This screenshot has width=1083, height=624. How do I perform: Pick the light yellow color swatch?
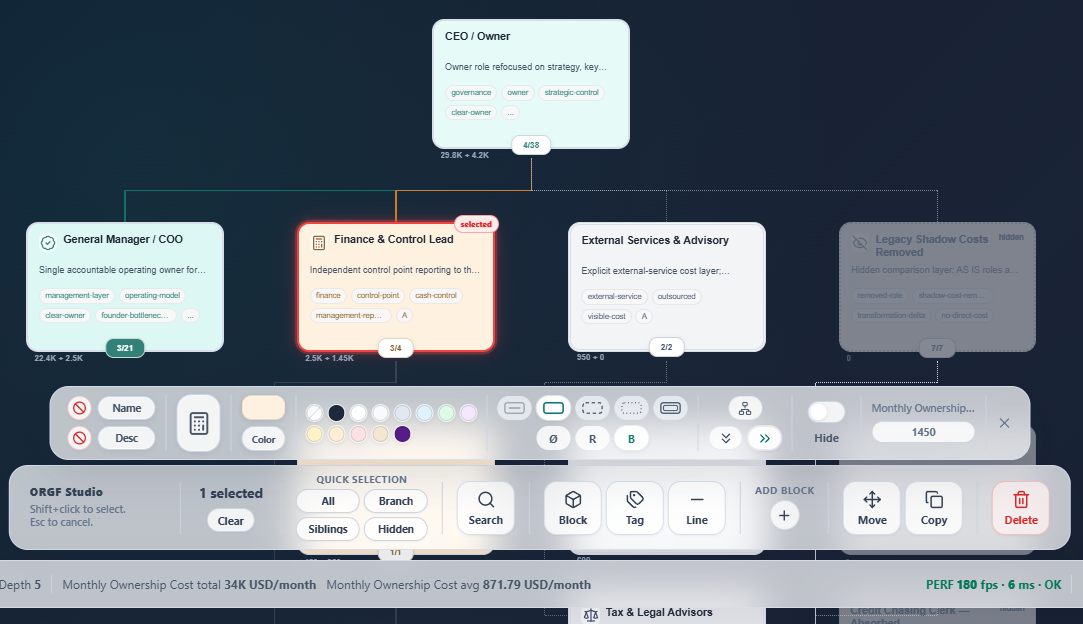[x=314, y=434]
